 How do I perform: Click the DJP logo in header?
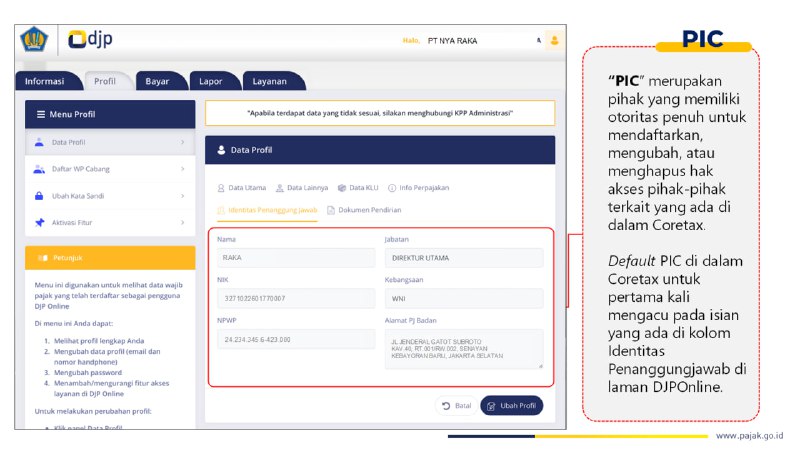(x=90, y=40)
